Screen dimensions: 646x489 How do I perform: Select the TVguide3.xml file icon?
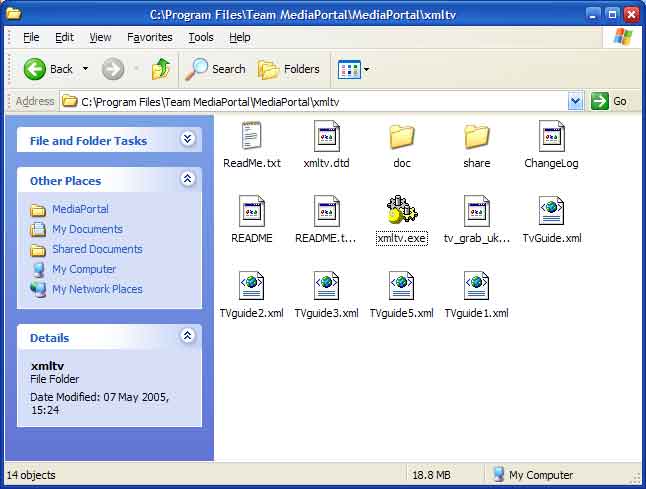click(327, 285)
